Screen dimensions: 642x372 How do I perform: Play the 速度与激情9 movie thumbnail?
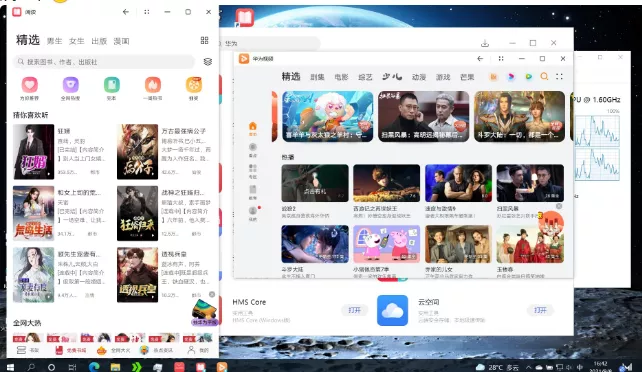(x=458, y=183)
